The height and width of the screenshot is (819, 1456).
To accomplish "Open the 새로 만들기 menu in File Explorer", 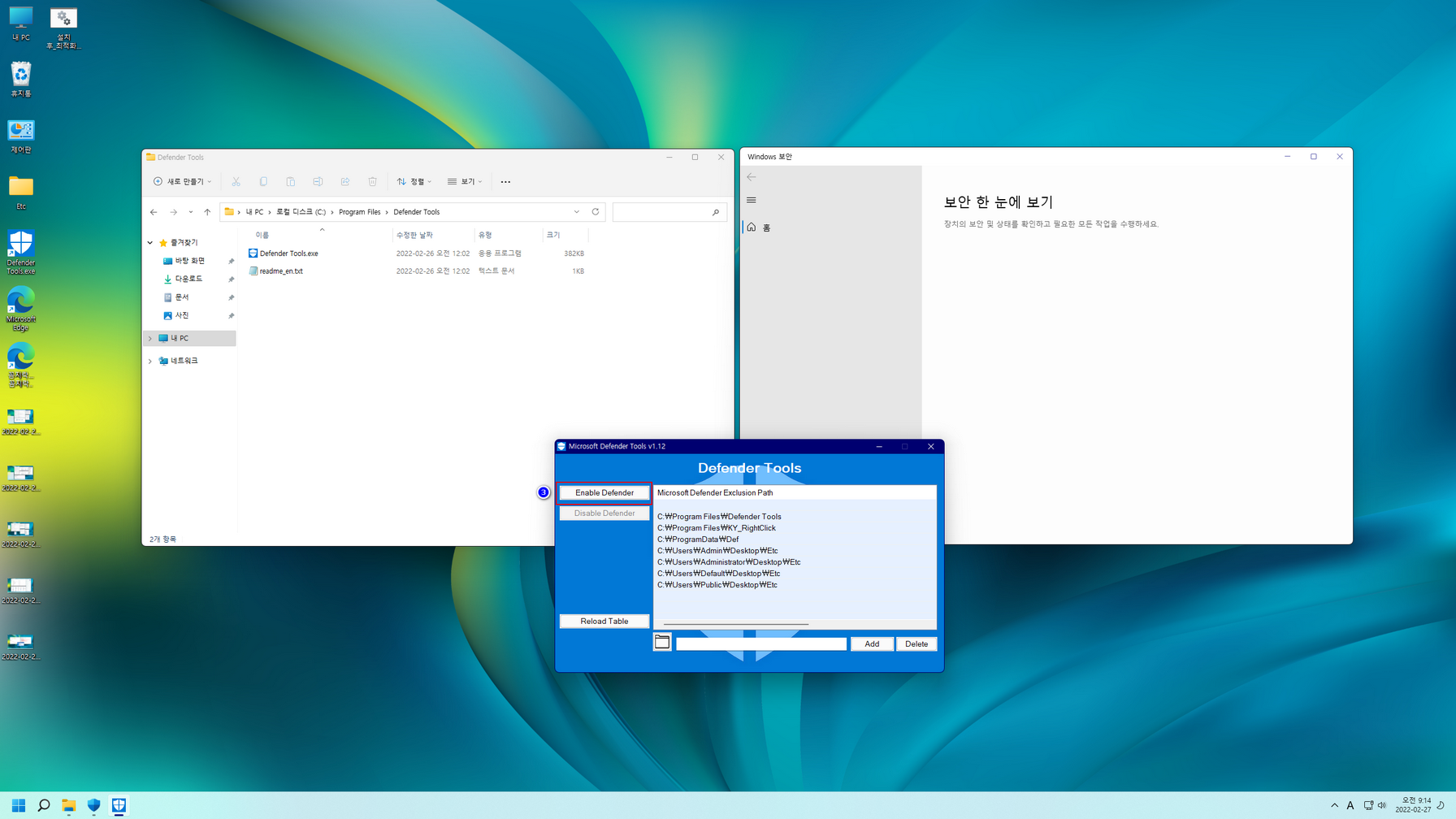I will [x=182, y=181].
